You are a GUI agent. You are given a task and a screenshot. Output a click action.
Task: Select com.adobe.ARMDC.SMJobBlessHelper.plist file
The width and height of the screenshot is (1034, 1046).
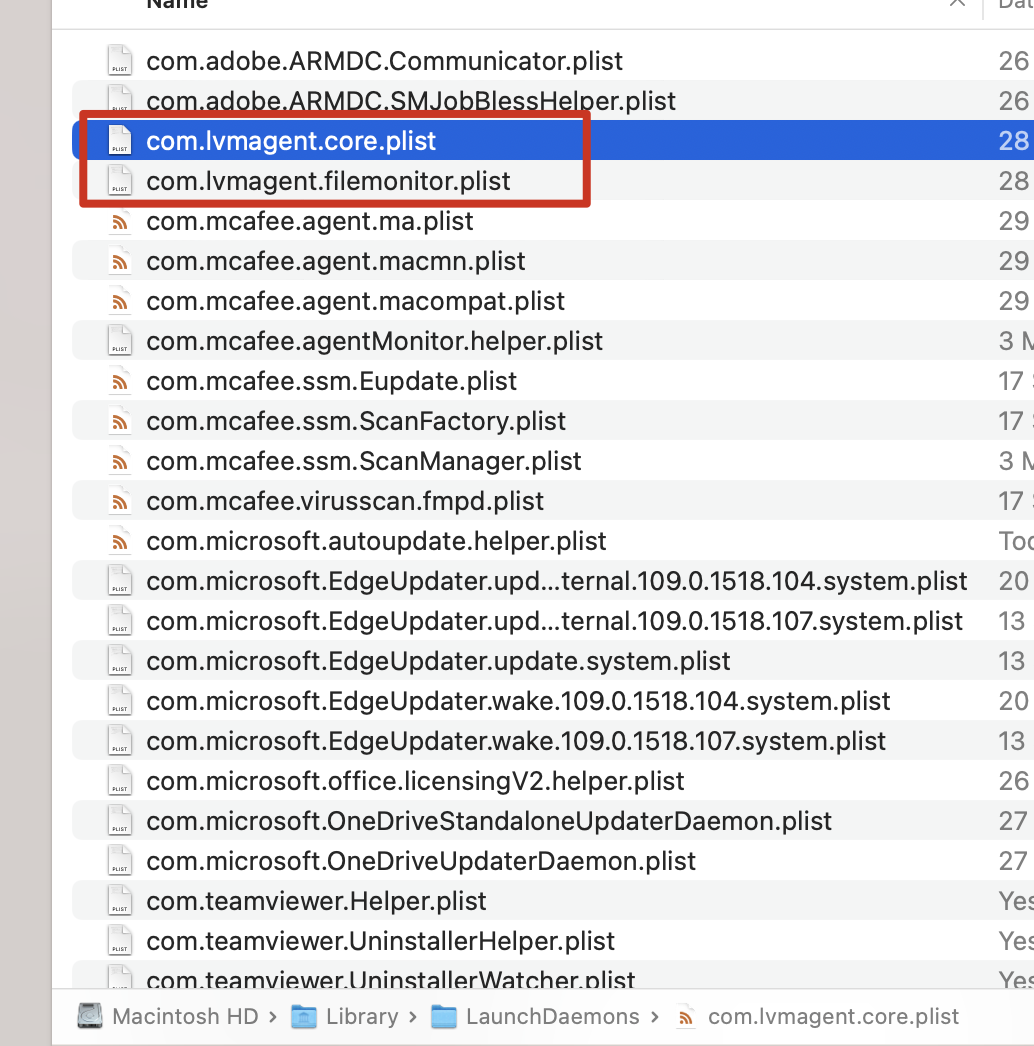[411, 101]
